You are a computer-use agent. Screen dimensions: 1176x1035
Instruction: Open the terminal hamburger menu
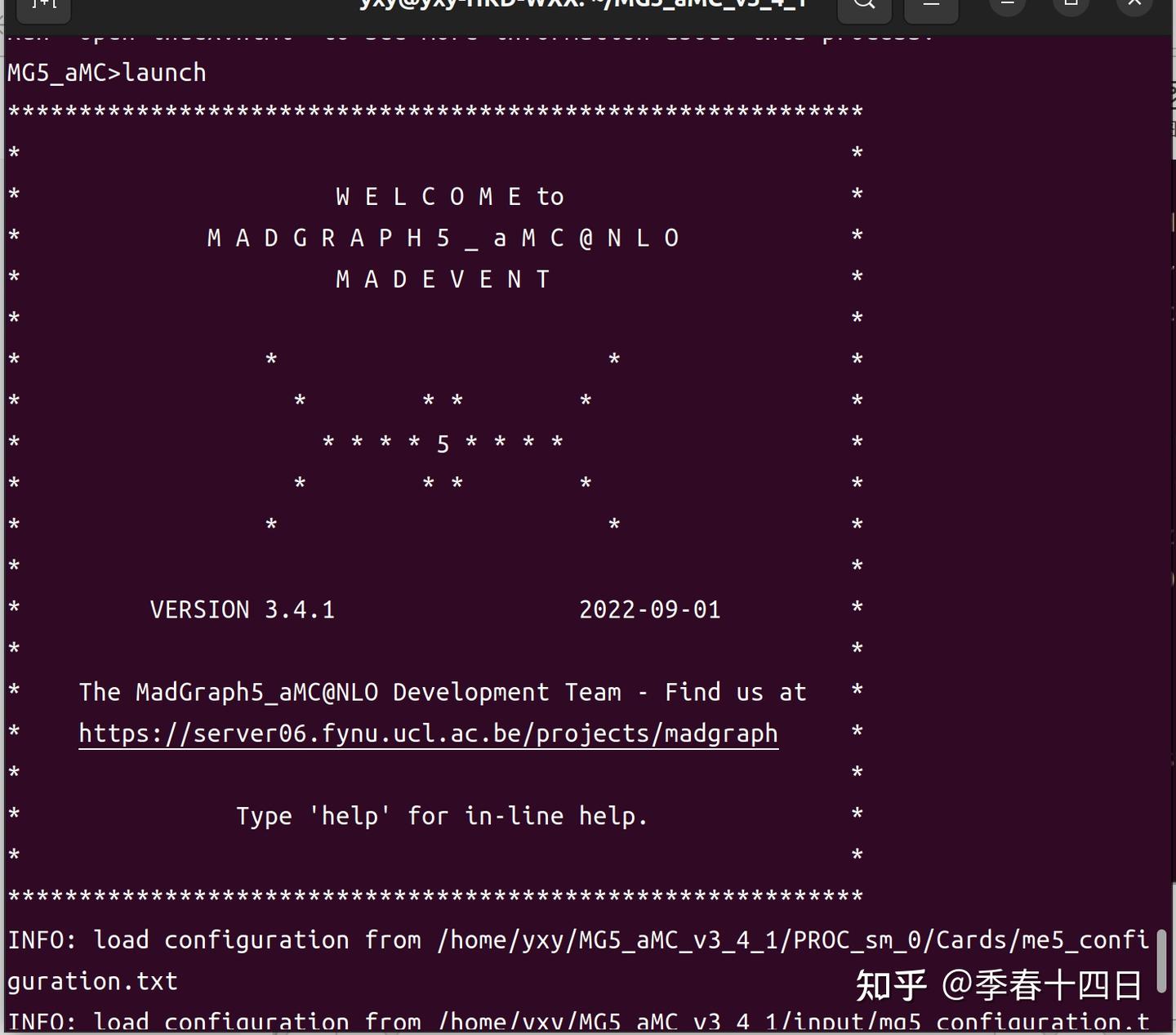point(931,7)
